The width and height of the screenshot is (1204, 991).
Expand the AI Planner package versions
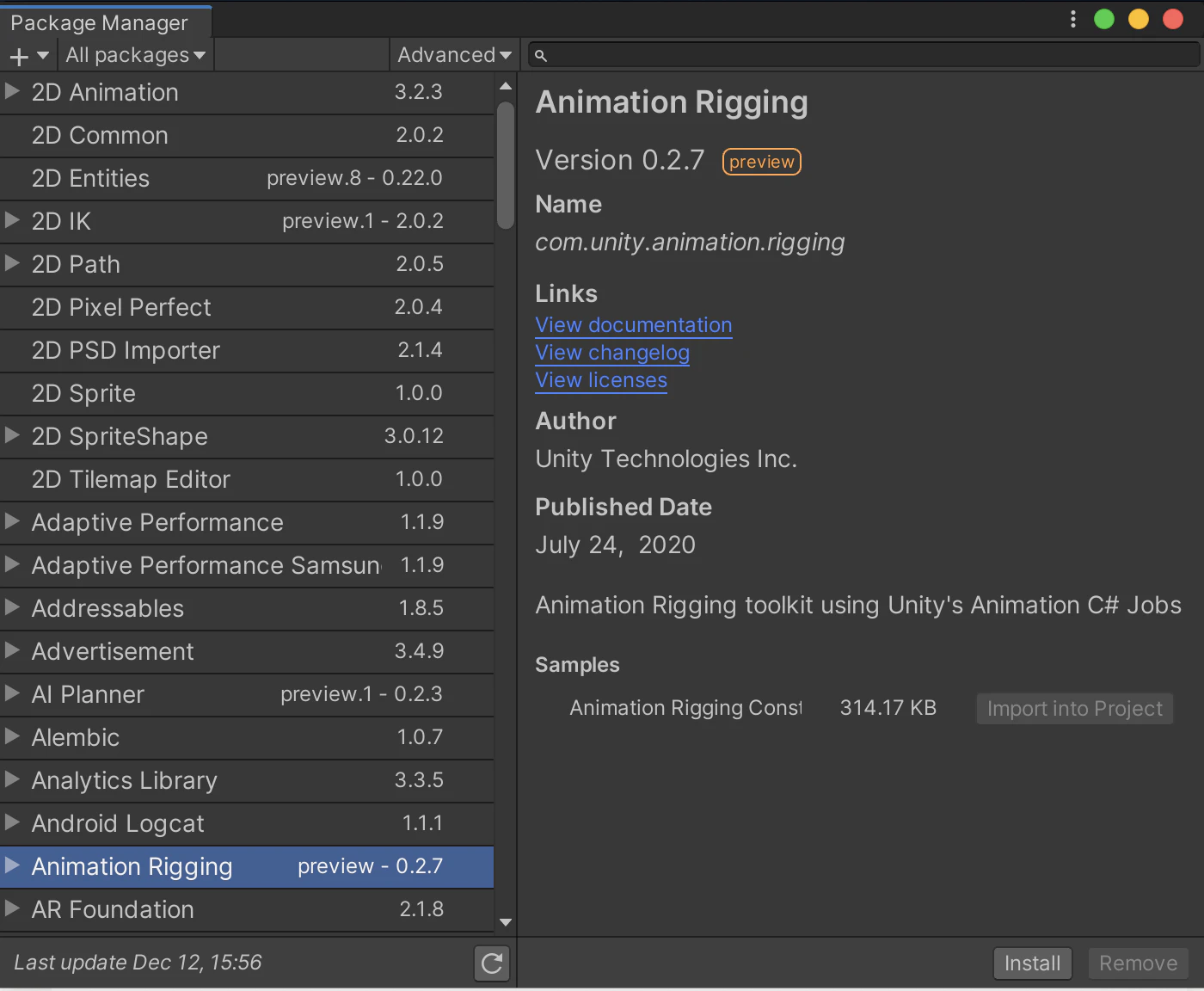pos(12,693)
